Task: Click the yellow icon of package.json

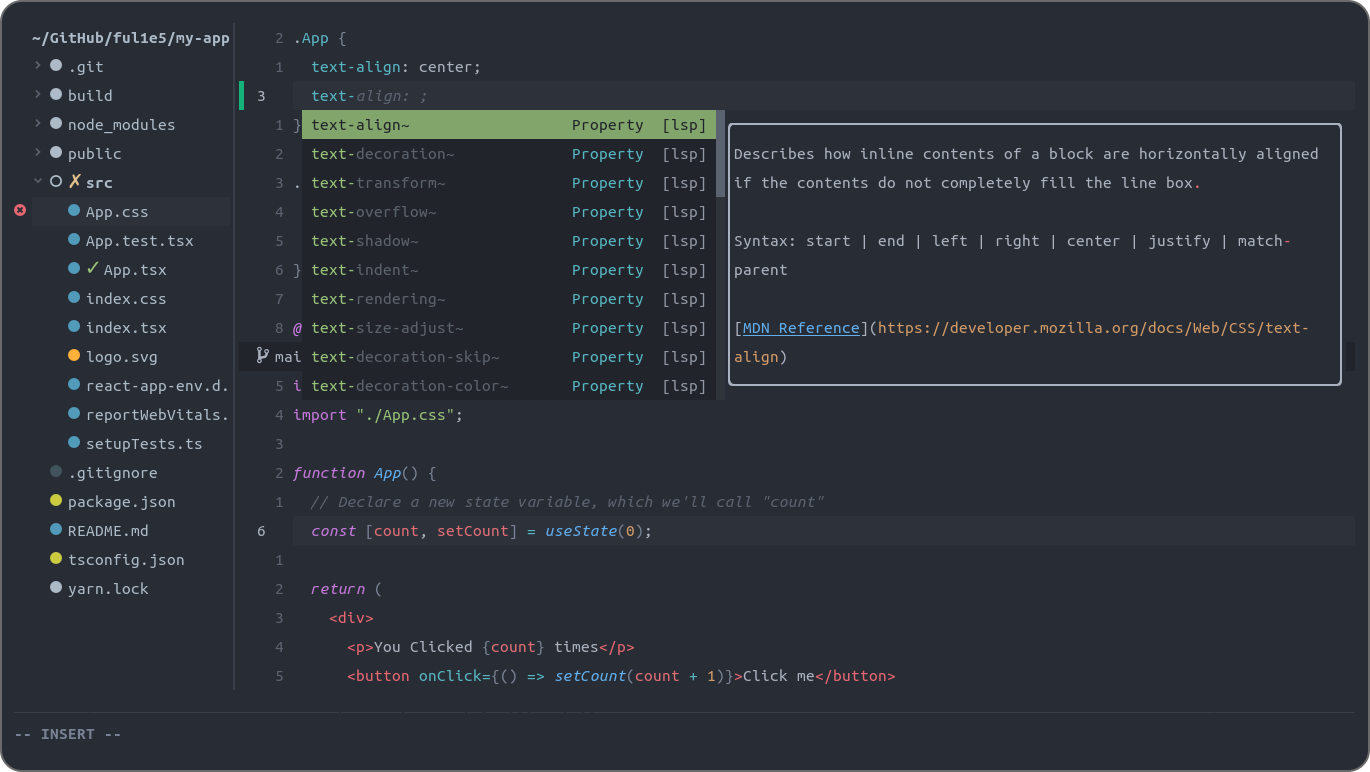Action: click(56, 501)
